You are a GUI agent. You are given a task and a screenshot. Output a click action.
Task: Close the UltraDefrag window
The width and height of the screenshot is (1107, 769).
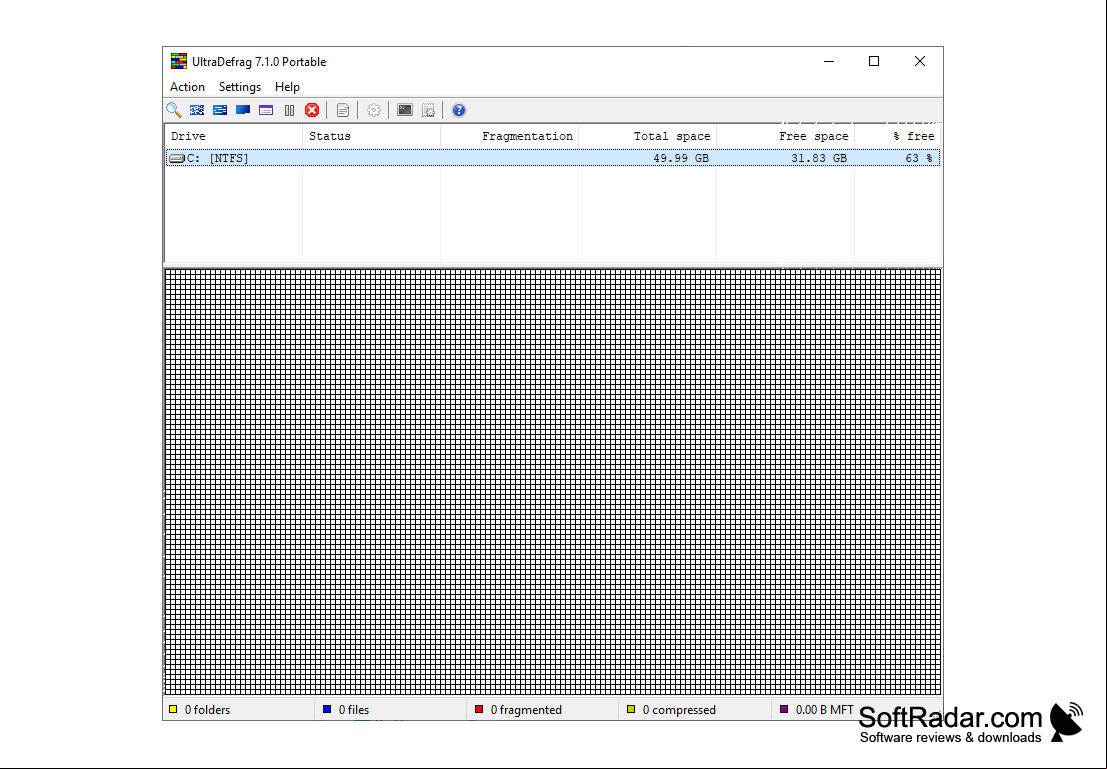pos(920,61)
